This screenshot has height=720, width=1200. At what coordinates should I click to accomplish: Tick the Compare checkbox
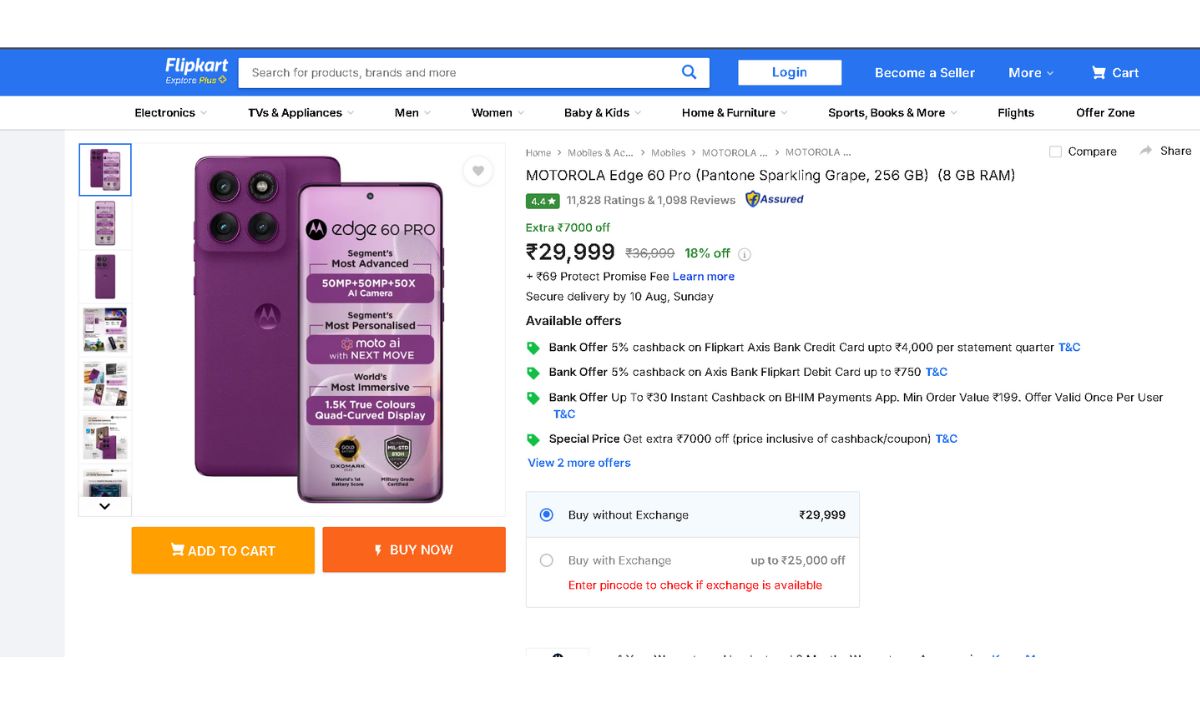click(1055, 152)
